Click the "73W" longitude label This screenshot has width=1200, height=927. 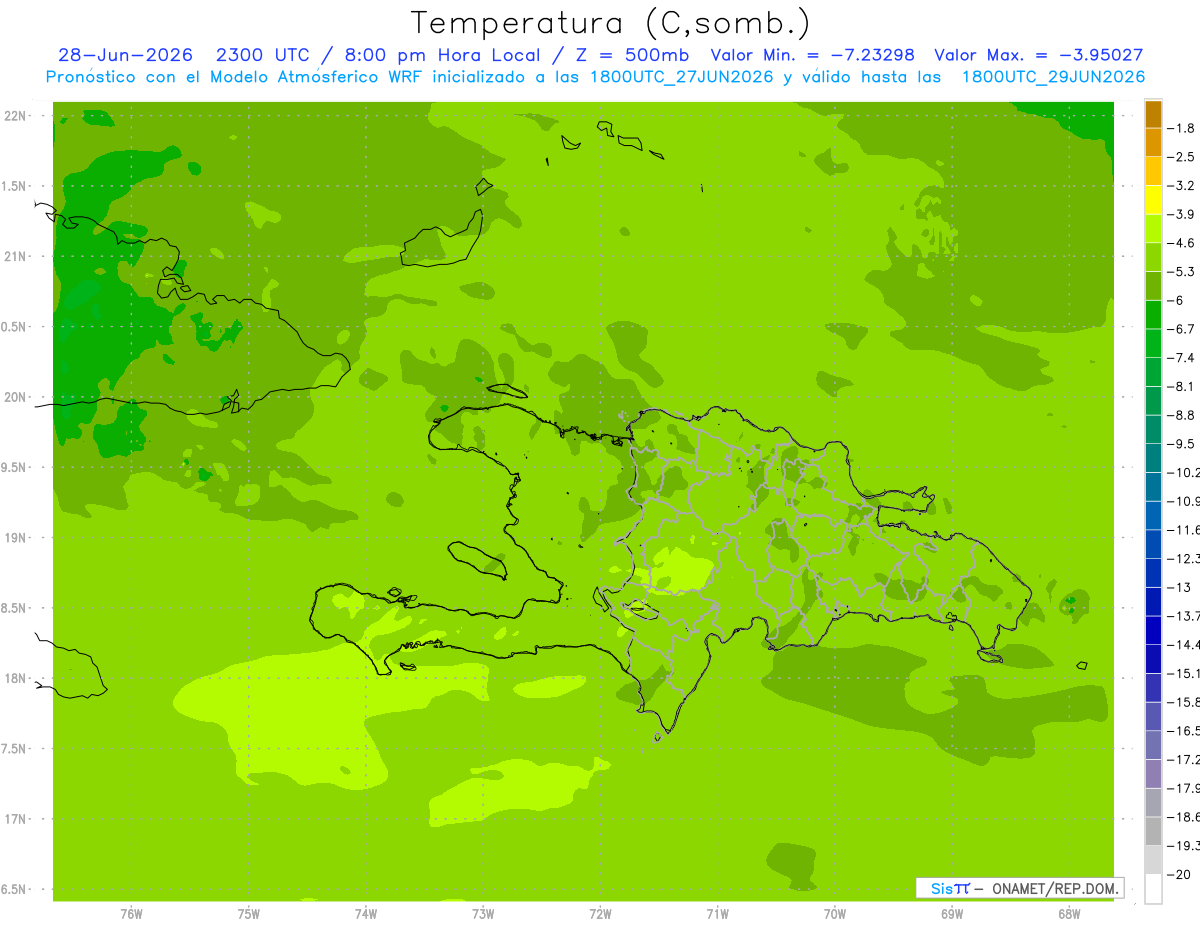coord(483,914)
